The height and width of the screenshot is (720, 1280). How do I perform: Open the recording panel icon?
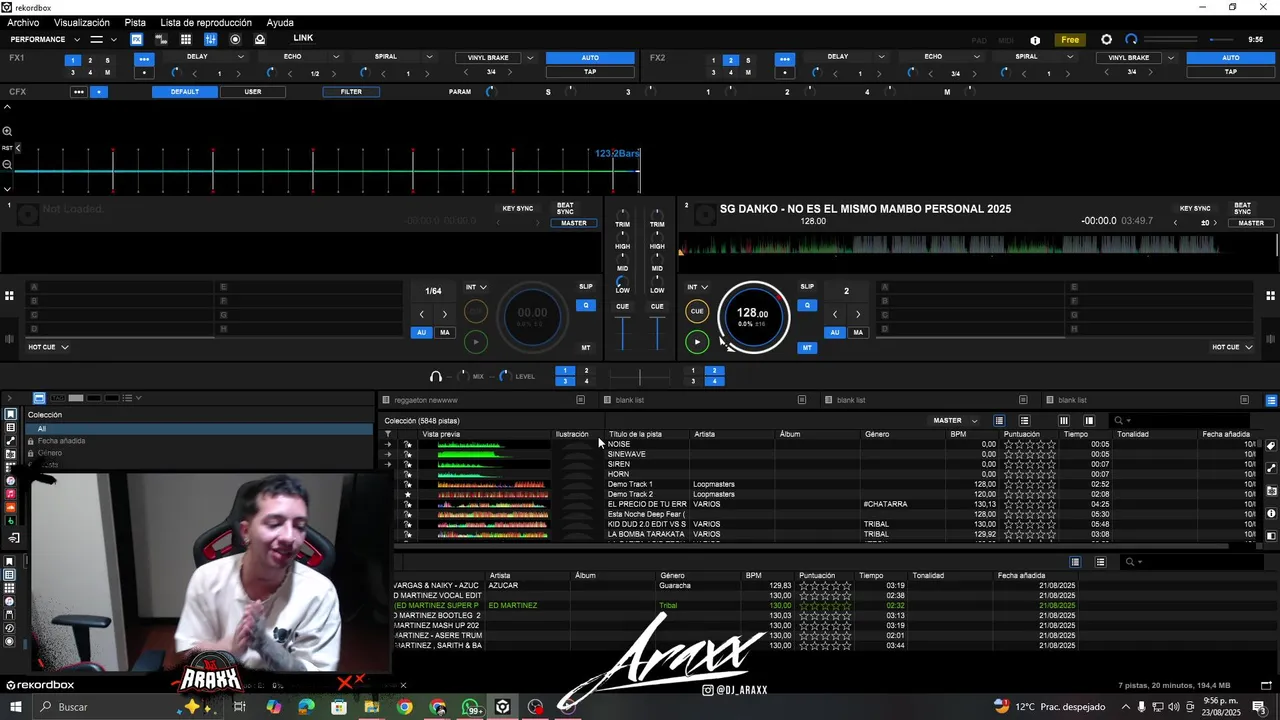(235, 39)
